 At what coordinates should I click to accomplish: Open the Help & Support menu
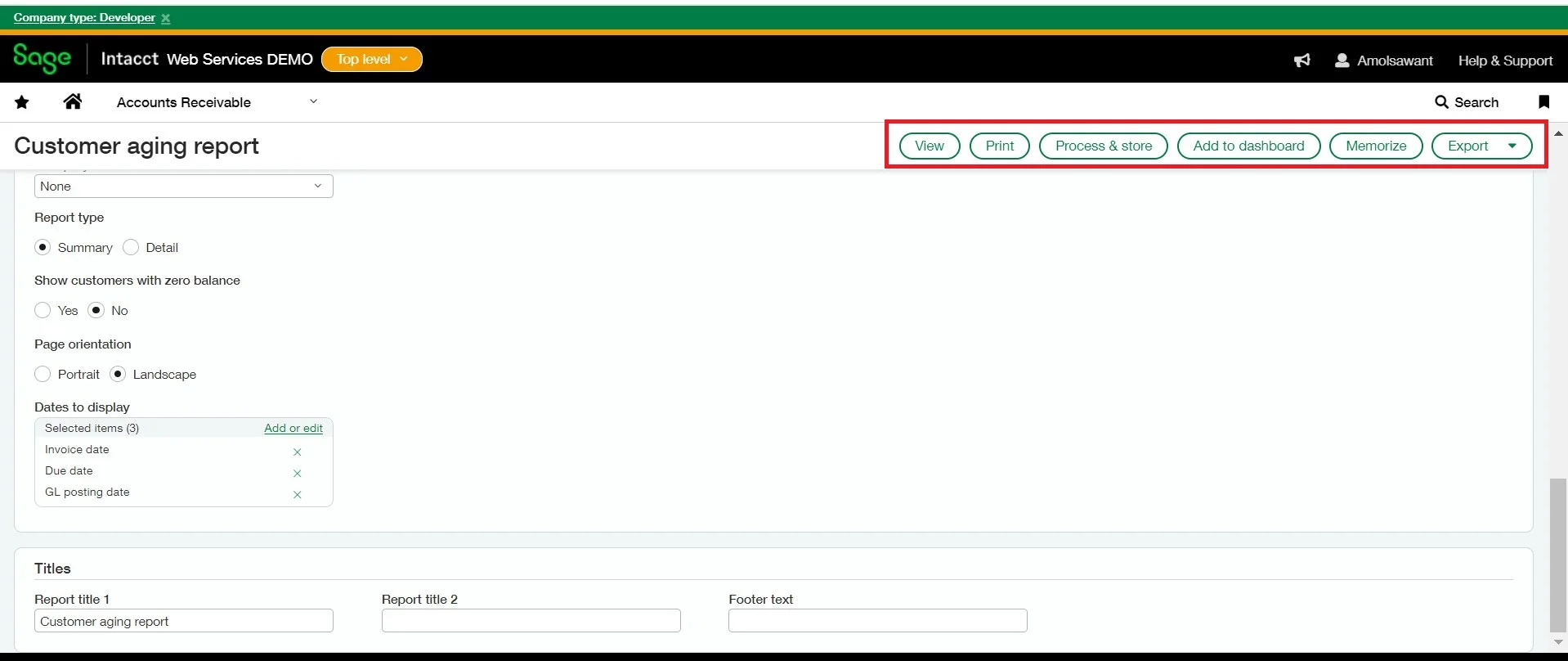[x=1505, y=61]
